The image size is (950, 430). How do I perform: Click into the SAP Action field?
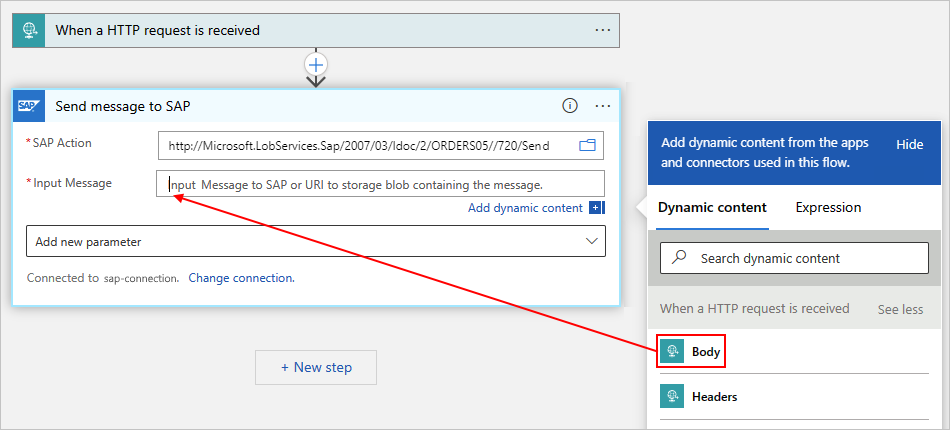click(380, 146)
